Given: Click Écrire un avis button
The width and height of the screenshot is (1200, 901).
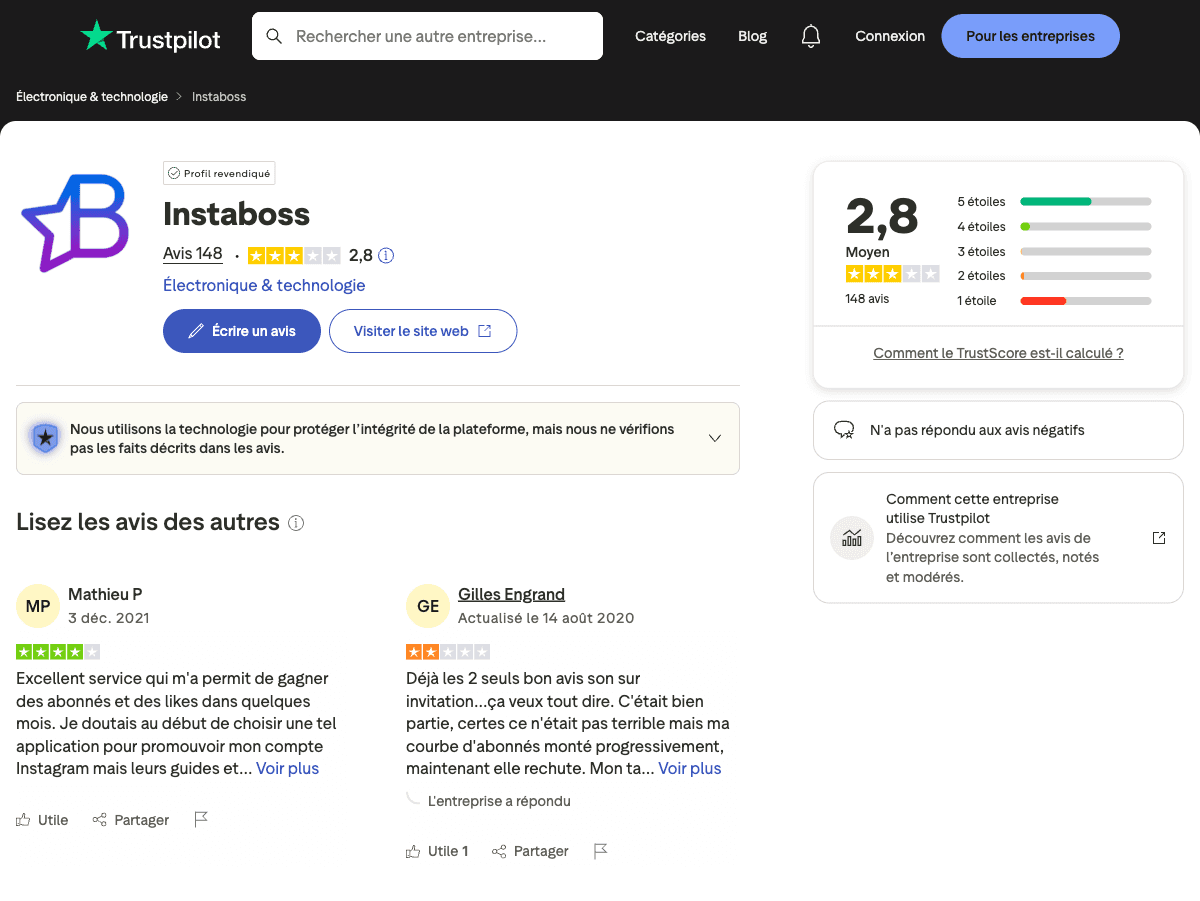Looking at the screenshot, I should [x=242, y=331].
